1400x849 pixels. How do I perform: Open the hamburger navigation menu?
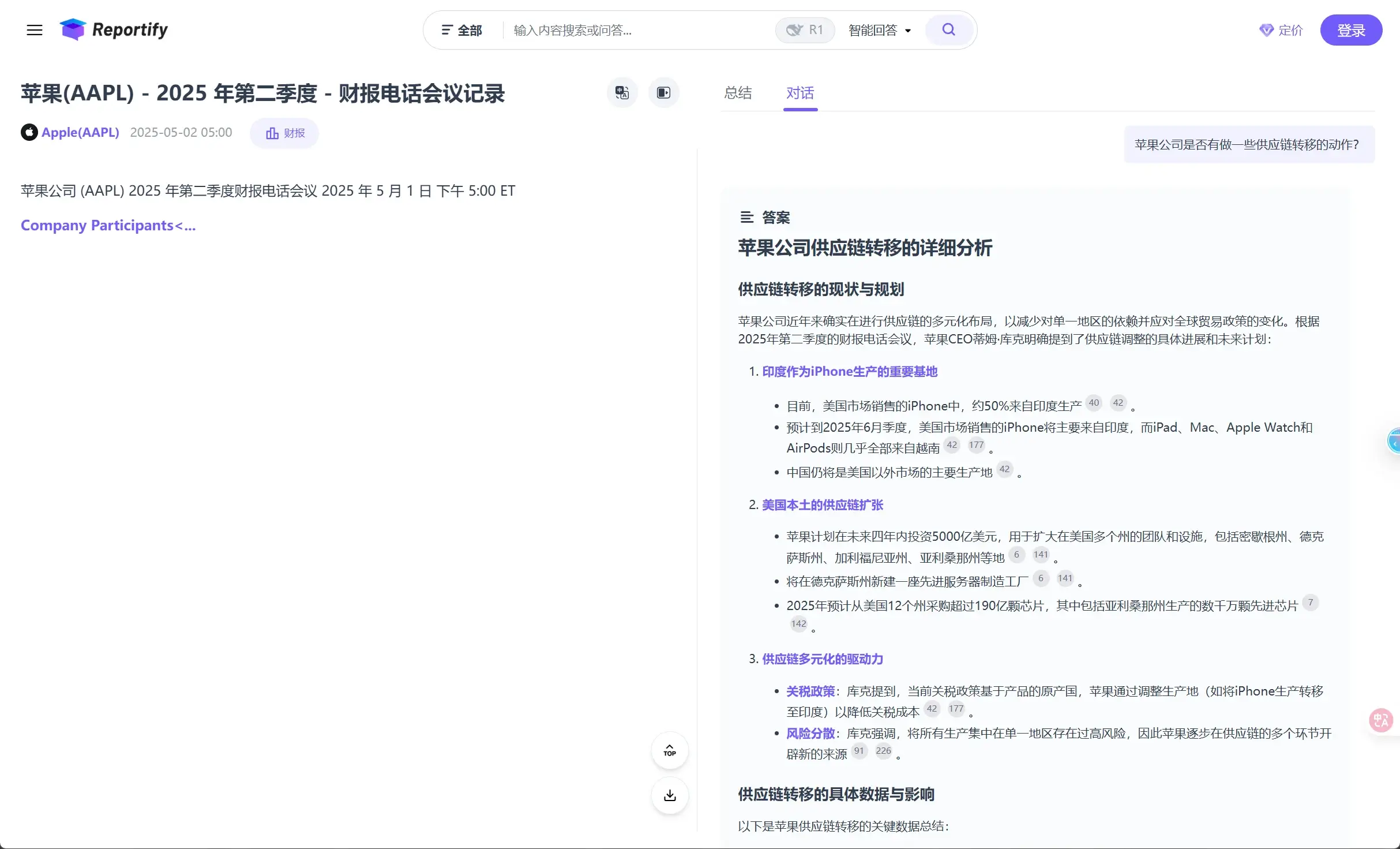point(34,29)
